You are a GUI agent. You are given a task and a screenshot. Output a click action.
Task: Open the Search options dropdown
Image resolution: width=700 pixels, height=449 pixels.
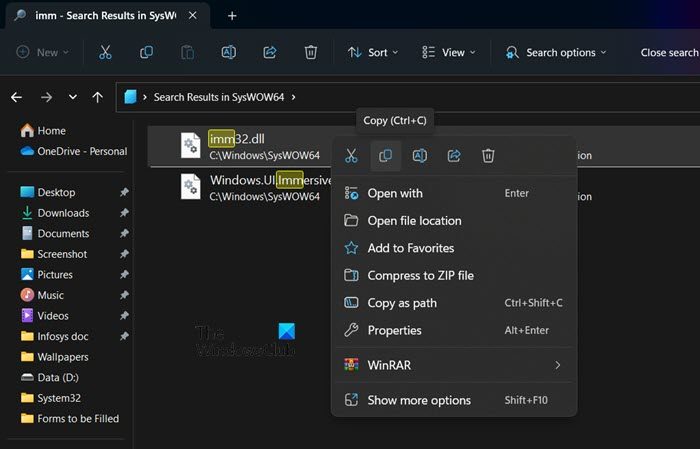coord(556,52)
